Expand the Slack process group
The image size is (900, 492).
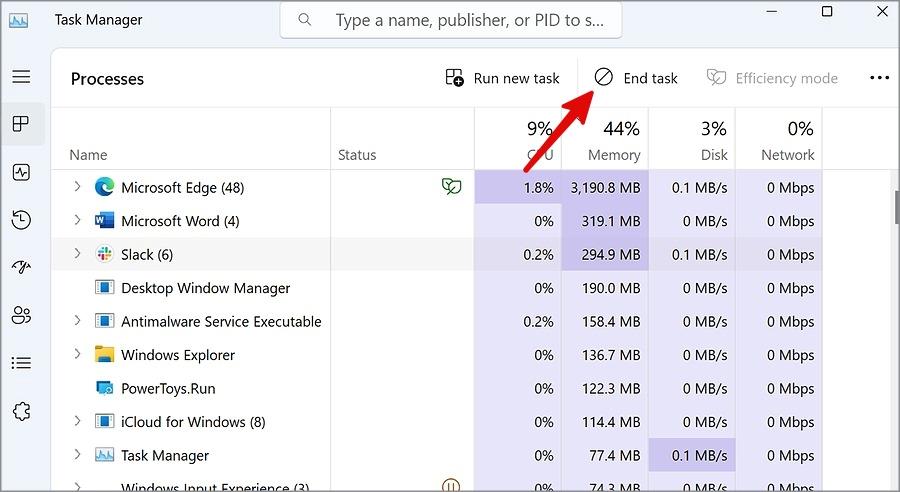pyautogui.click(x=77, y=253)
